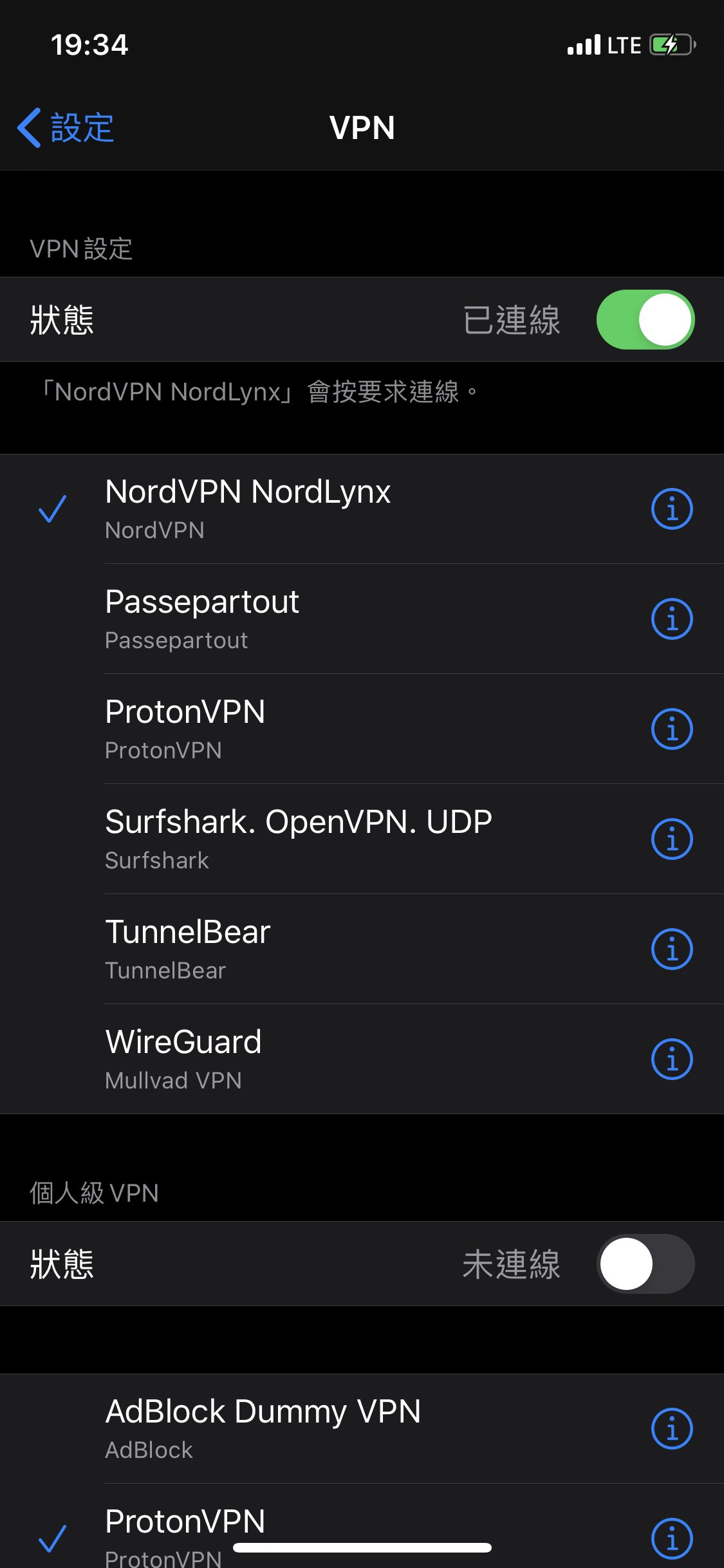Open info for Passepartout VPN
The image size is (724, 1568).
(x=672, y=619)
